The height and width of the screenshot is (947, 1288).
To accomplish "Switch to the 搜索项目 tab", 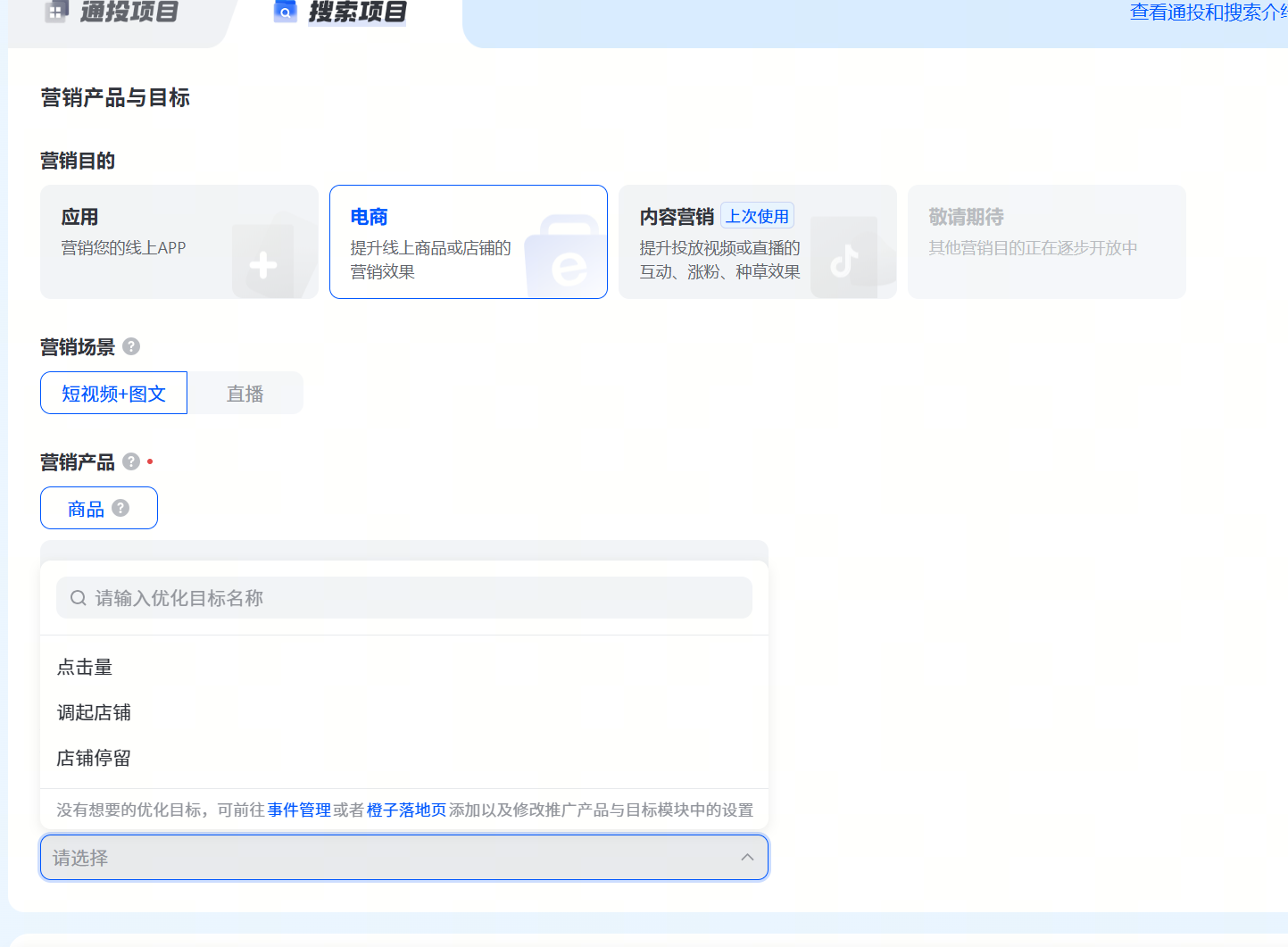I will tap(341, 12).
